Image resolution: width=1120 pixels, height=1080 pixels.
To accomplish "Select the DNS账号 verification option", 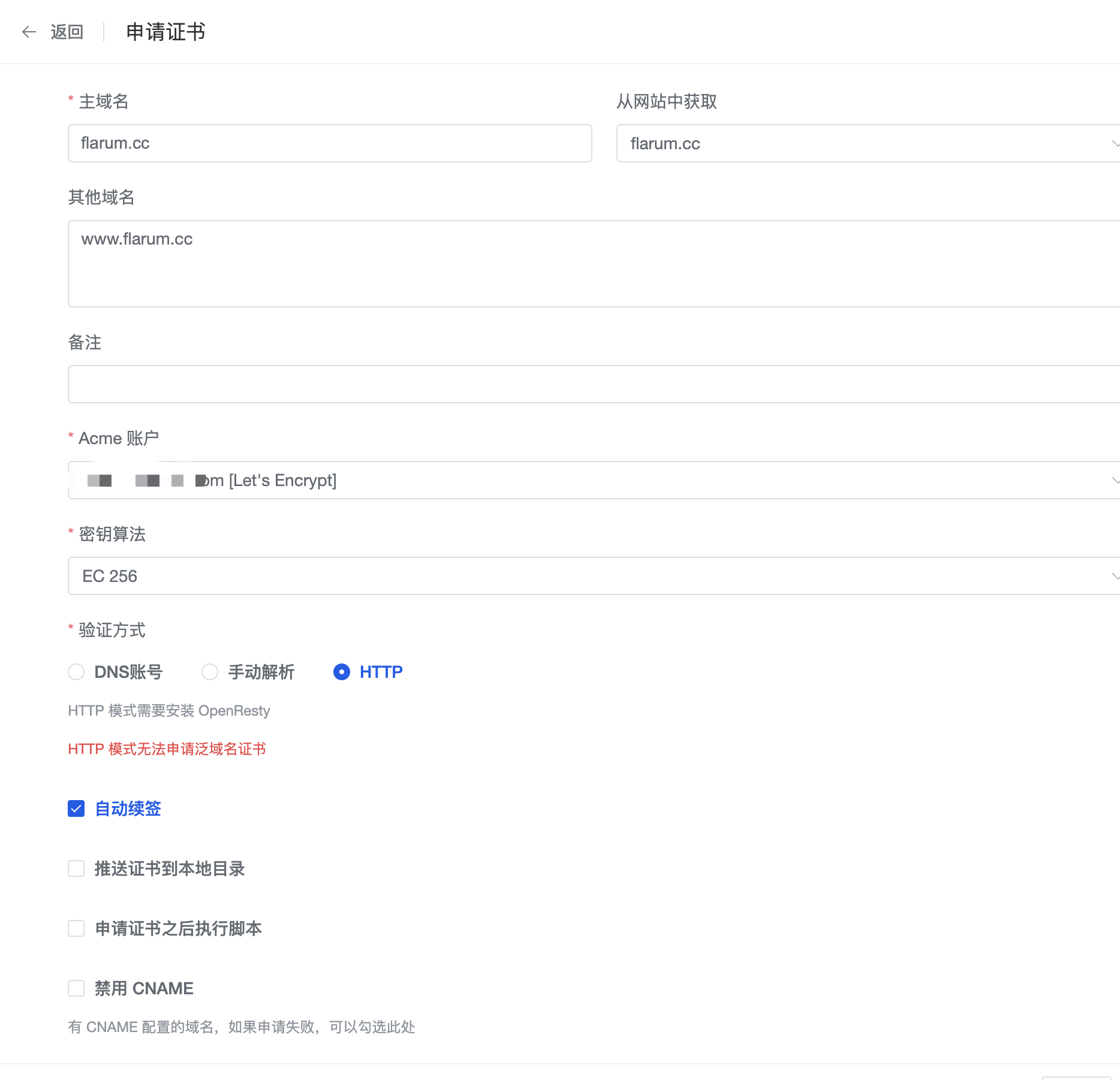I will click(x=76, y=672).
